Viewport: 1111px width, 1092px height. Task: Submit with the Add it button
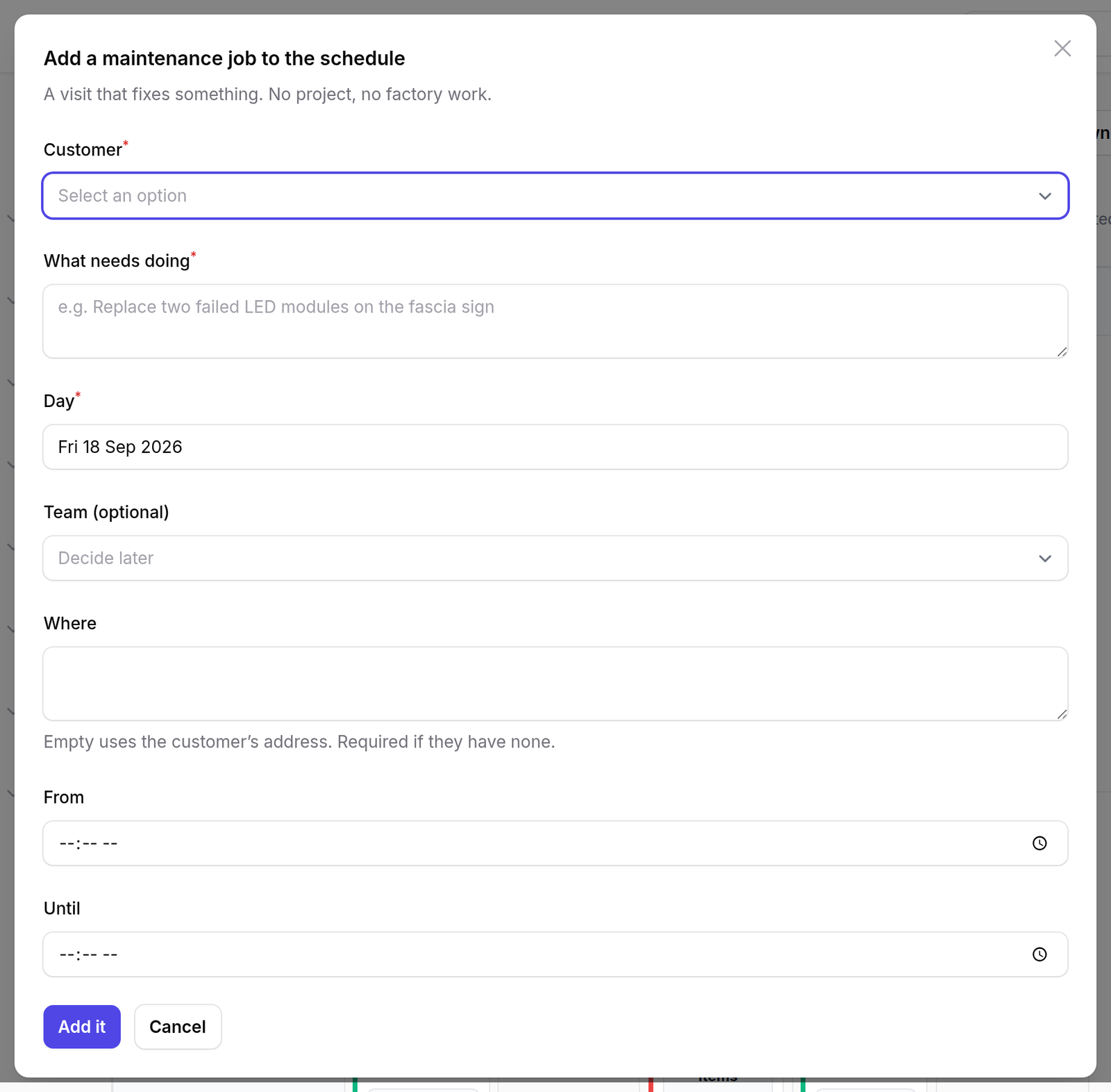(x=82, y=1027)
